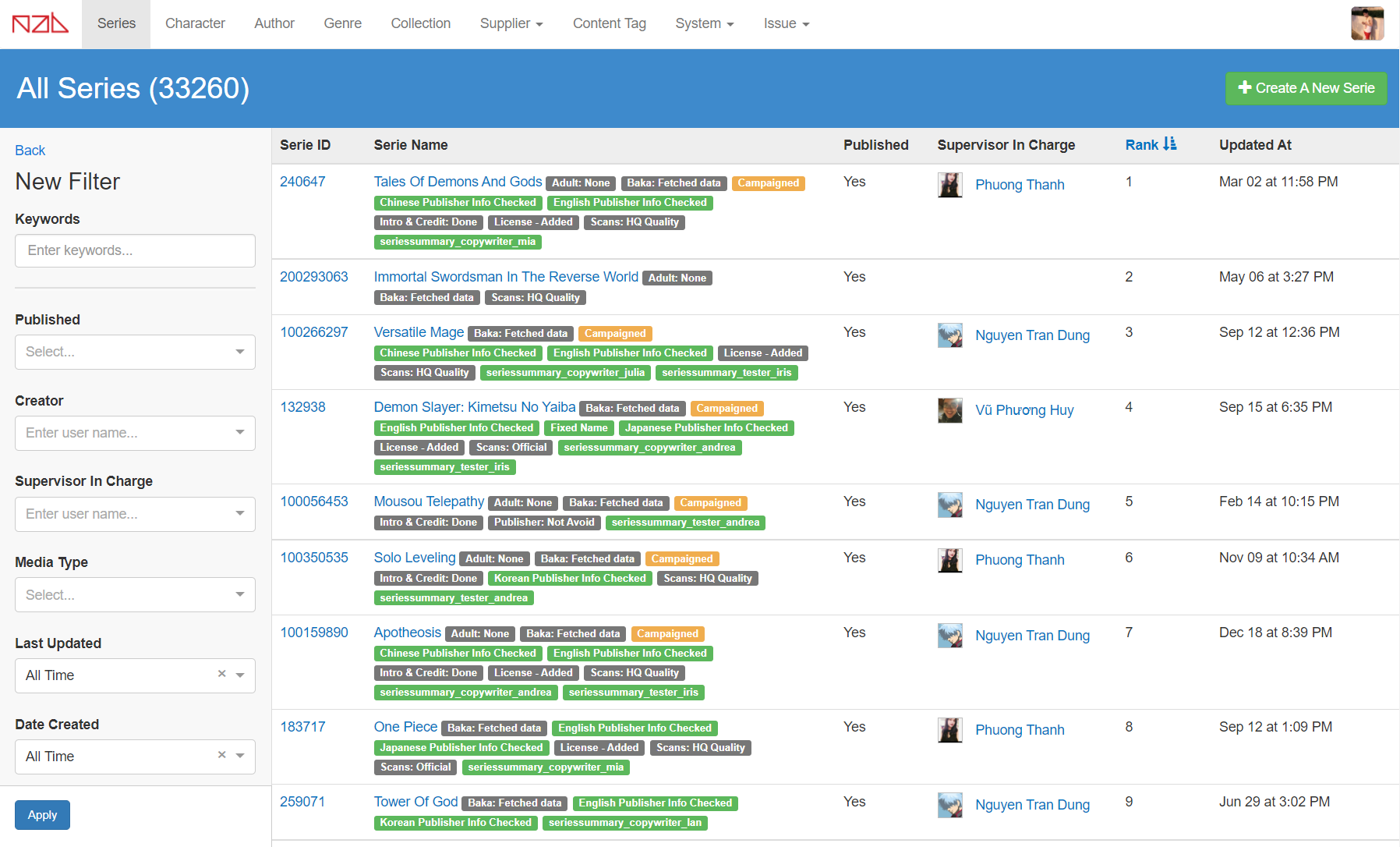Open the Tales Of Demons And Gods series

(x=458, y=182)
